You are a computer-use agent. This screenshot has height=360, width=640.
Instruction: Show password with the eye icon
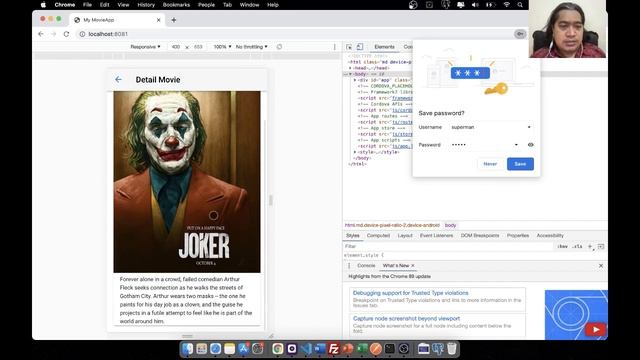(x=531, y=144)
